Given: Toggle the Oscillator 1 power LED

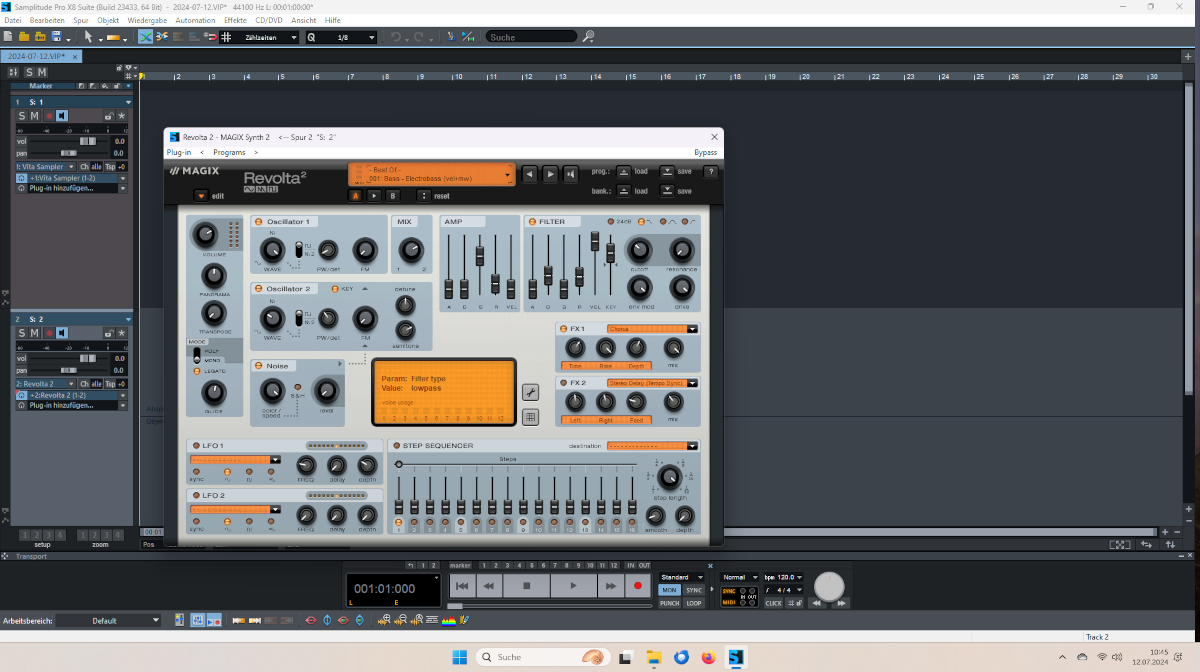Looking at the screenshot, I should click(x=258, y=221).
